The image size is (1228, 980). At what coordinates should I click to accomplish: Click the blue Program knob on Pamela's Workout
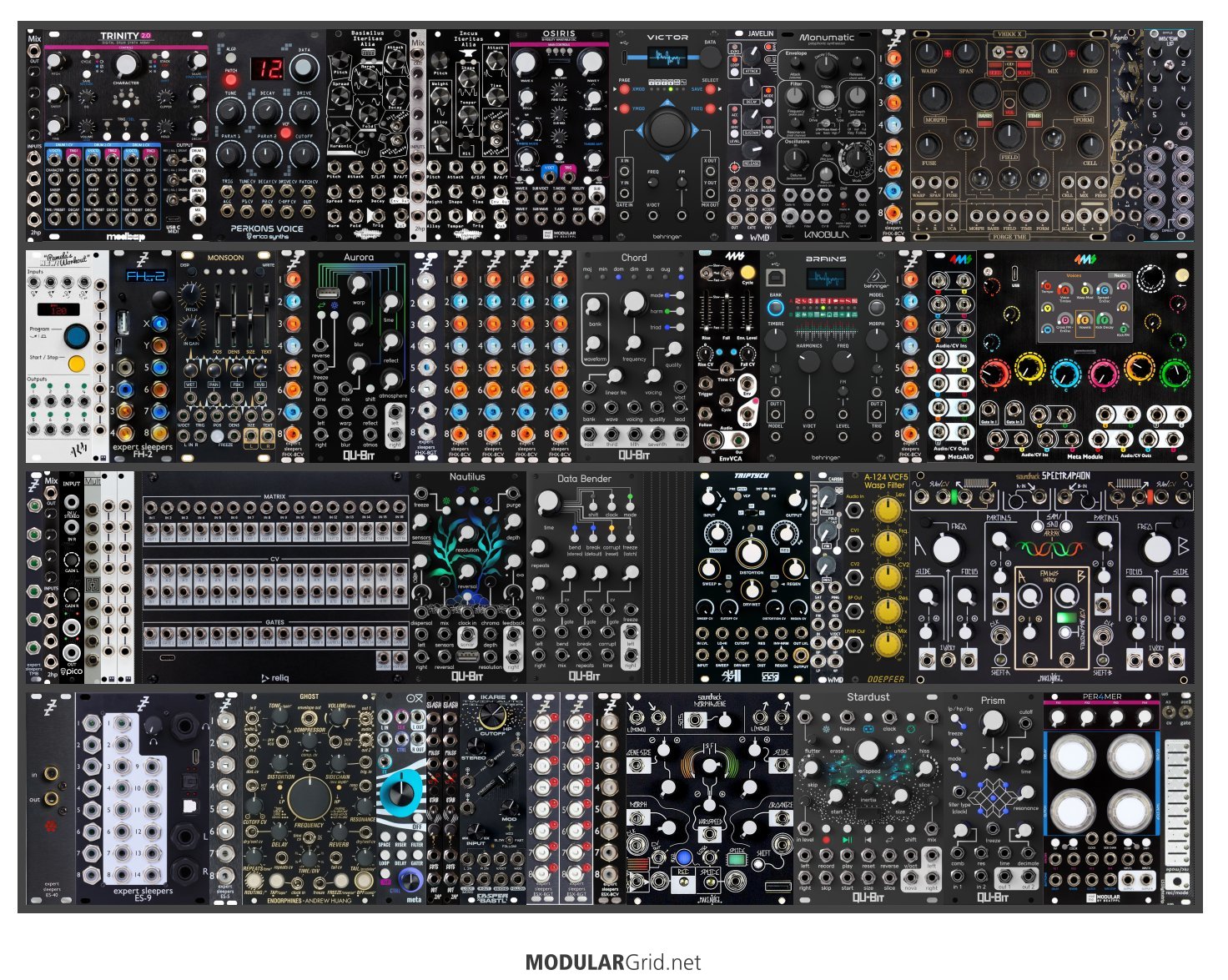pos(76,336)
